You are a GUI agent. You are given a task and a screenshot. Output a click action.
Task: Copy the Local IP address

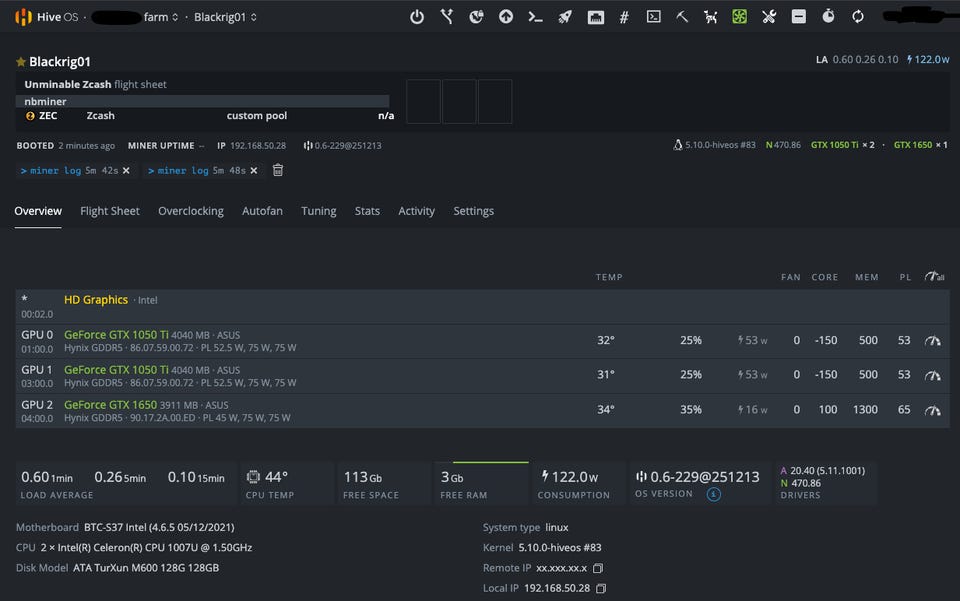pos(599,588)
